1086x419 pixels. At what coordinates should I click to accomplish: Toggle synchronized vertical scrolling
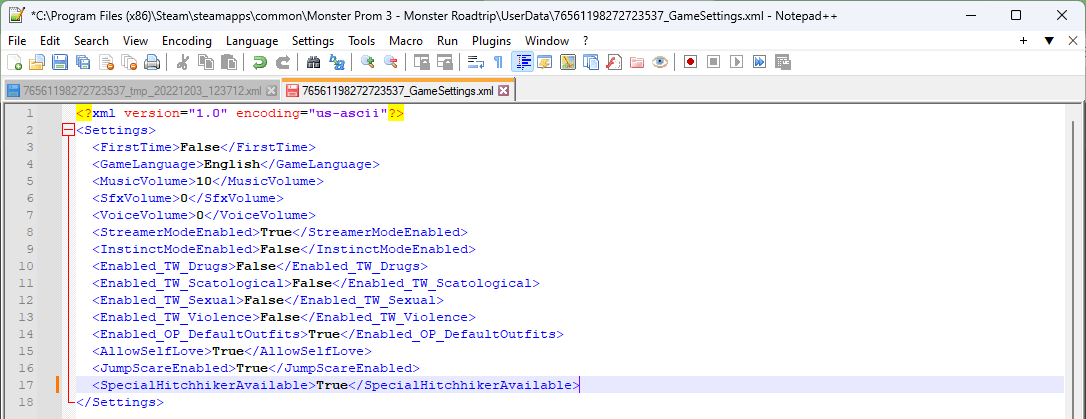click(422, 63)
